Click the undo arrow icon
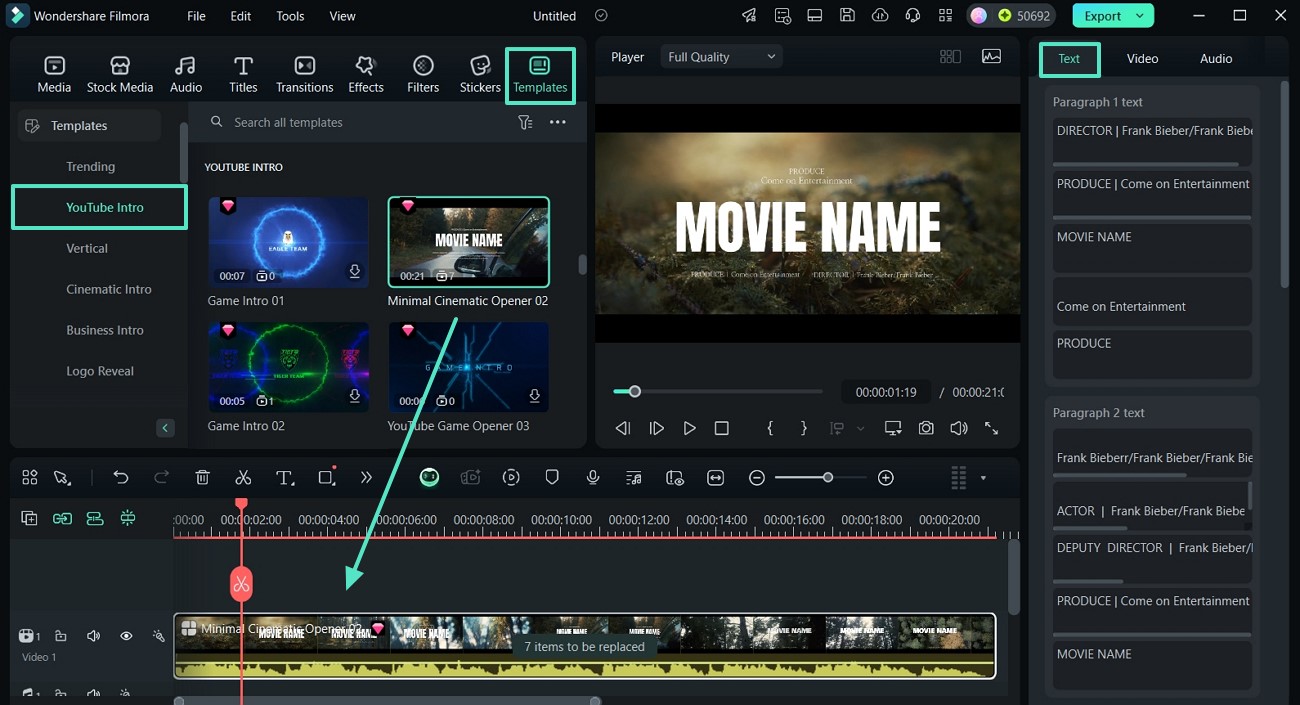The image size is (1300, 705). (x=121, y=478)
